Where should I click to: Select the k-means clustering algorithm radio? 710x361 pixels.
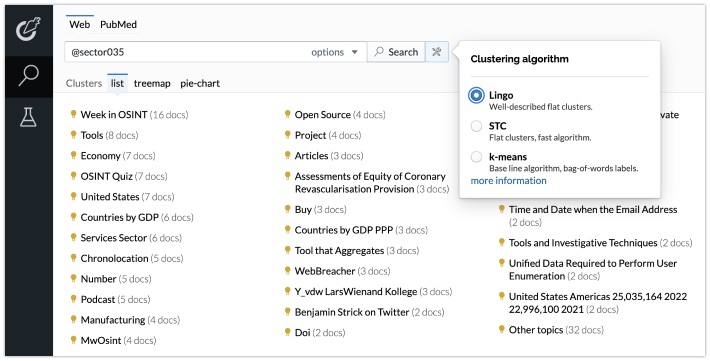coord(476,157)
